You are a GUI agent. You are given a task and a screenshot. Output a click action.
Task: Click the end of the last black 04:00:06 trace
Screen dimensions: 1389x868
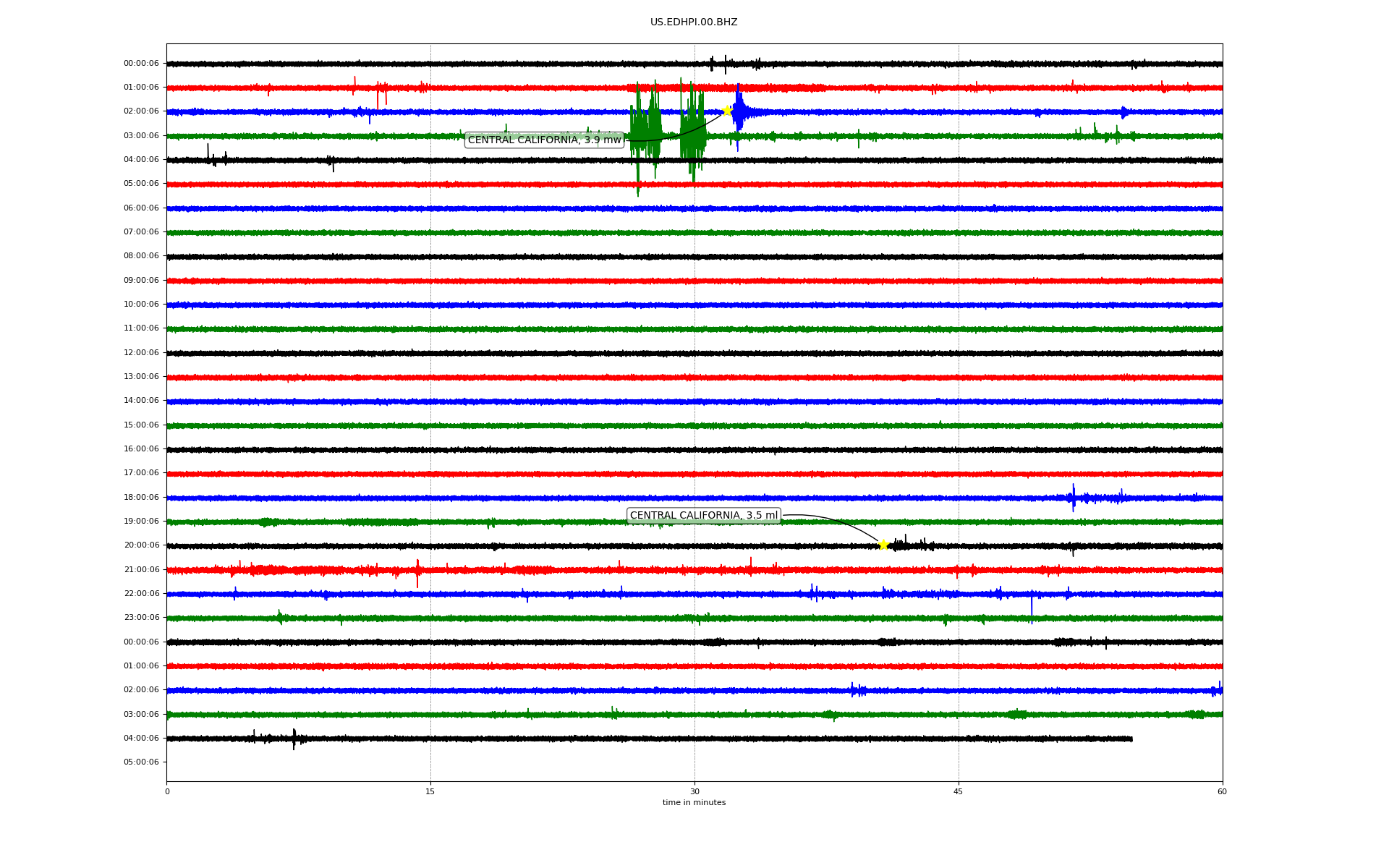tap(1131, 739)
